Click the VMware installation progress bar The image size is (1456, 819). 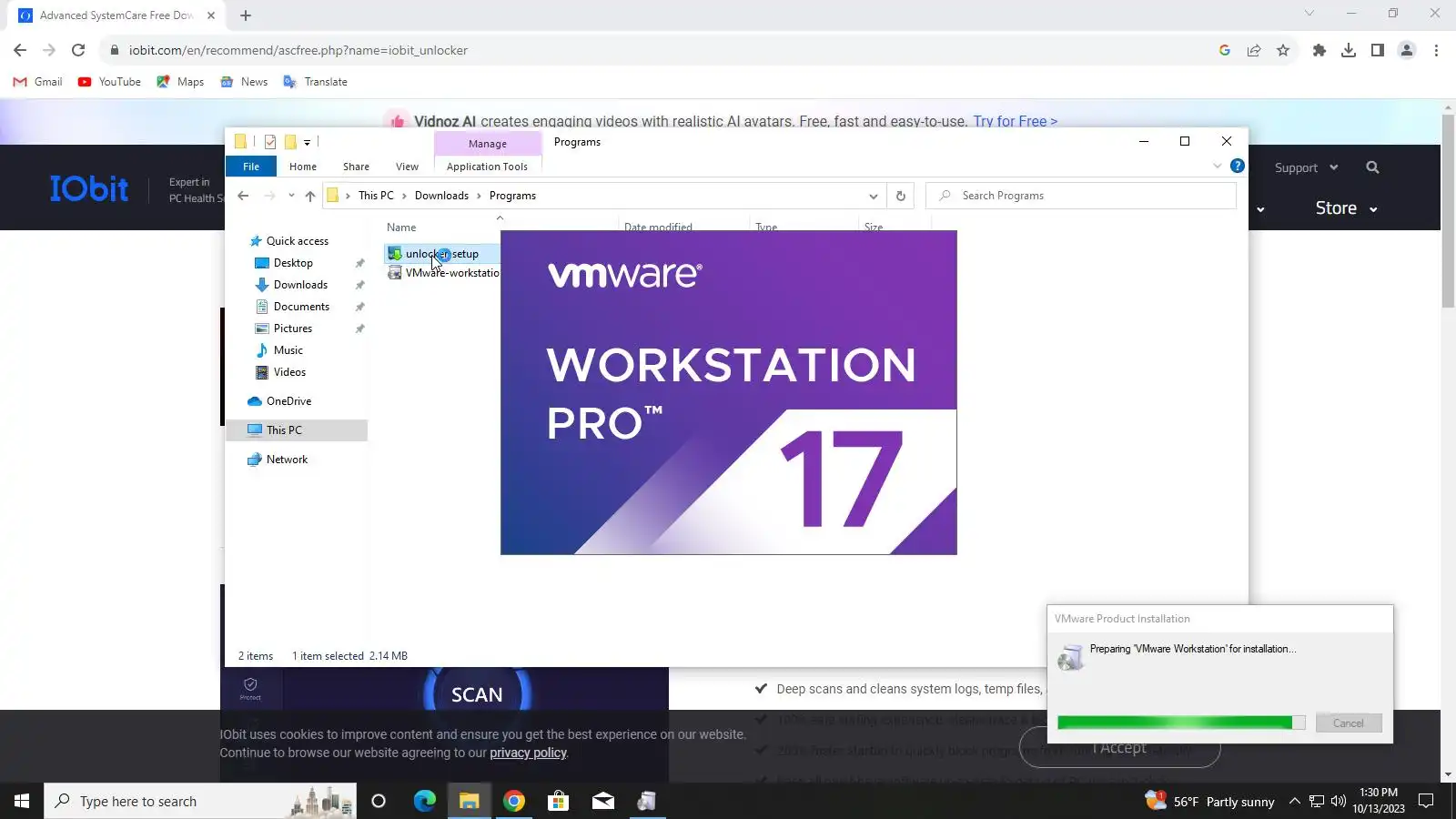[x=1181, y=723]
